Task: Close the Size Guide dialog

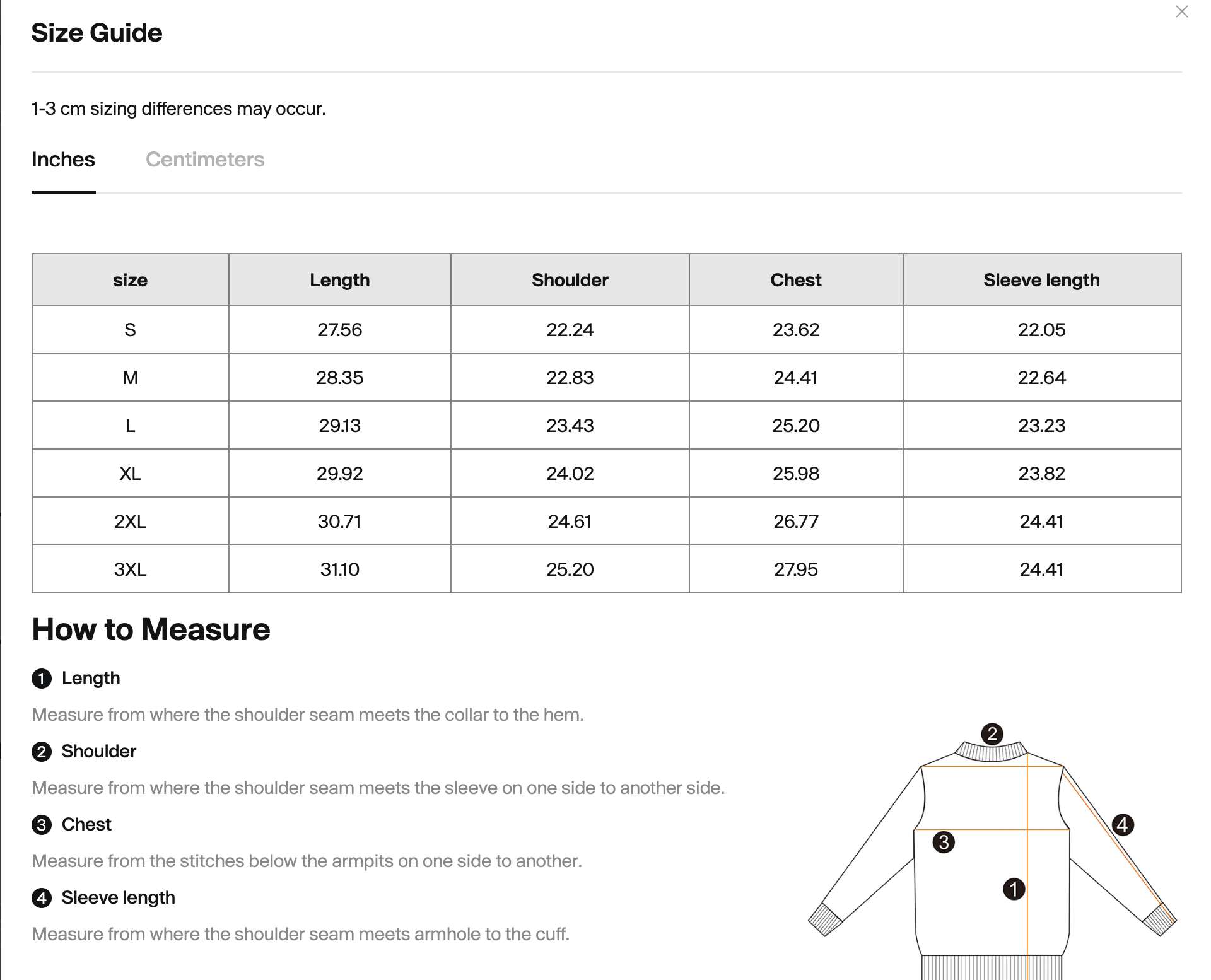Action: click(x=1181, y=12)
